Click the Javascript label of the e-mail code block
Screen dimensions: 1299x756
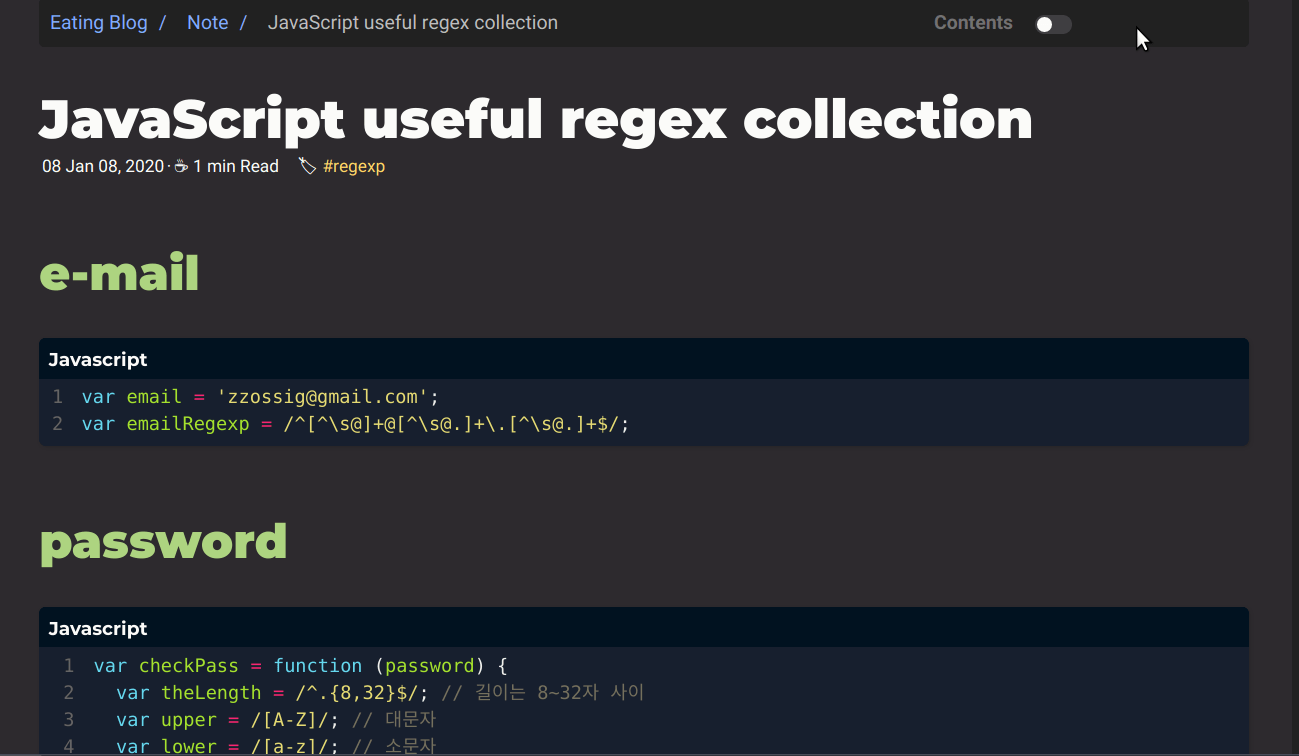[98, 359]
